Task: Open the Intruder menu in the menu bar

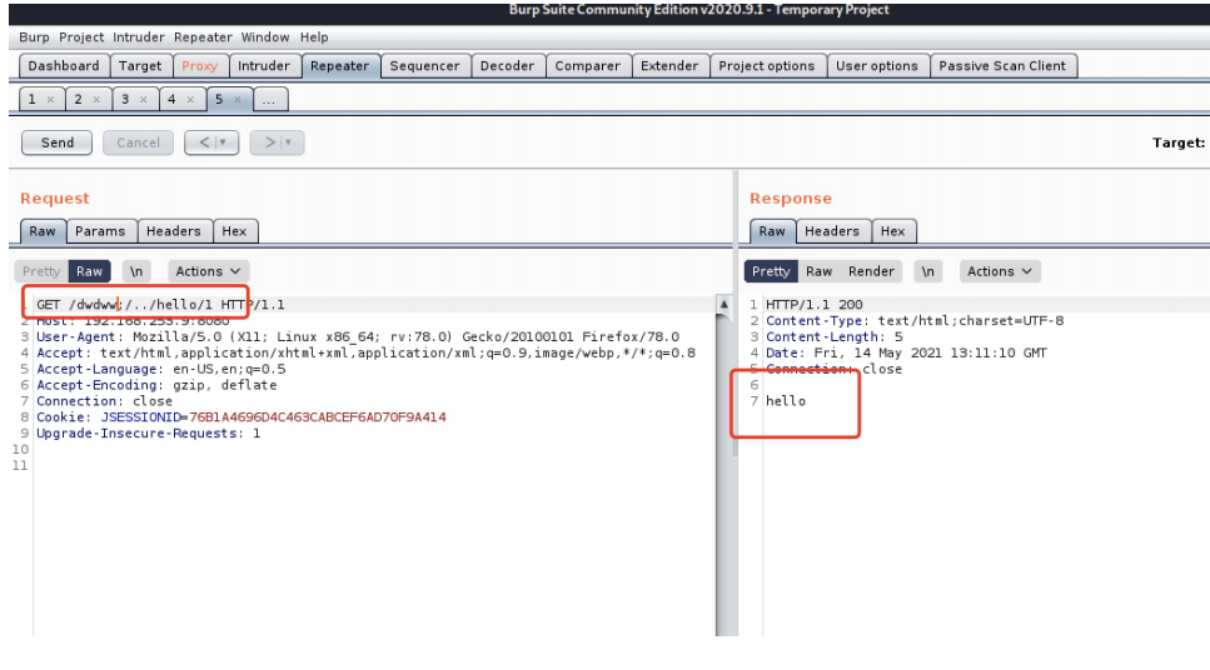Action: 139,37
